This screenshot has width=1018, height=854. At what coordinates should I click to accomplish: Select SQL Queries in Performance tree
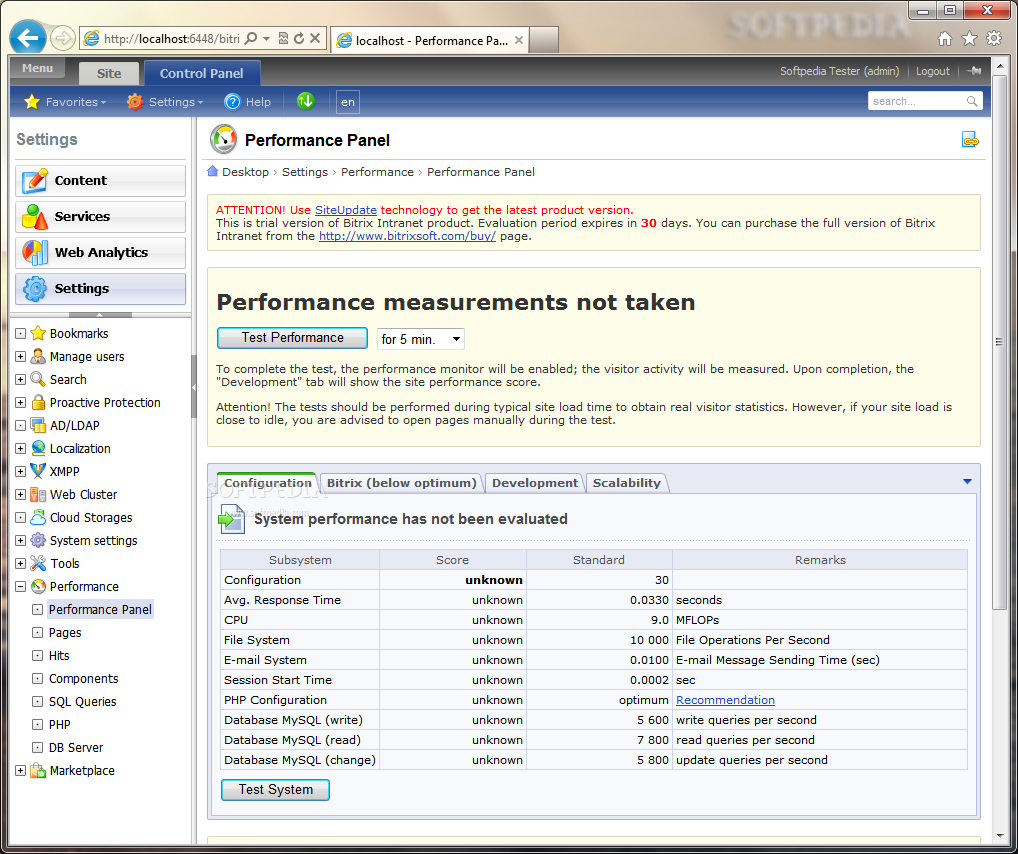pos(82,702)
